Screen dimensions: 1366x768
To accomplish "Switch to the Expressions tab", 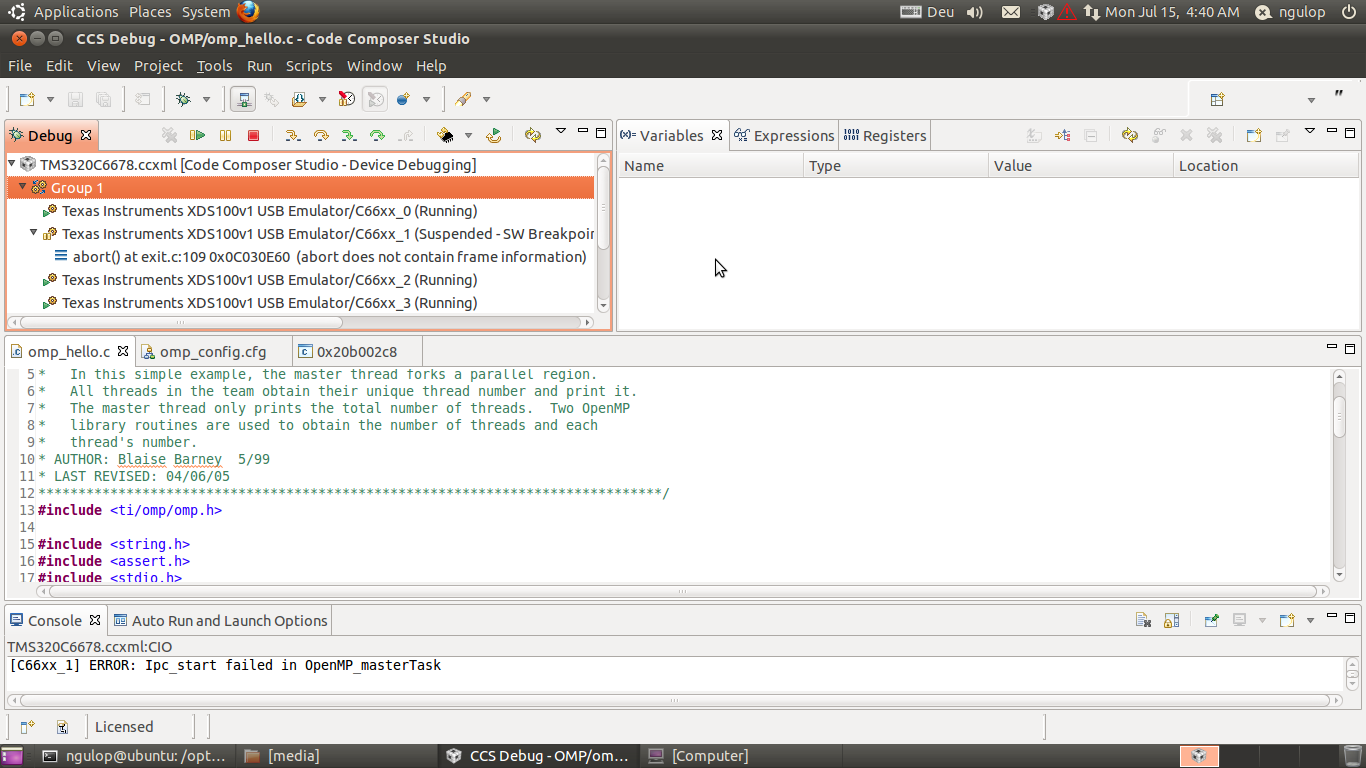I will (x=783, y=135).
